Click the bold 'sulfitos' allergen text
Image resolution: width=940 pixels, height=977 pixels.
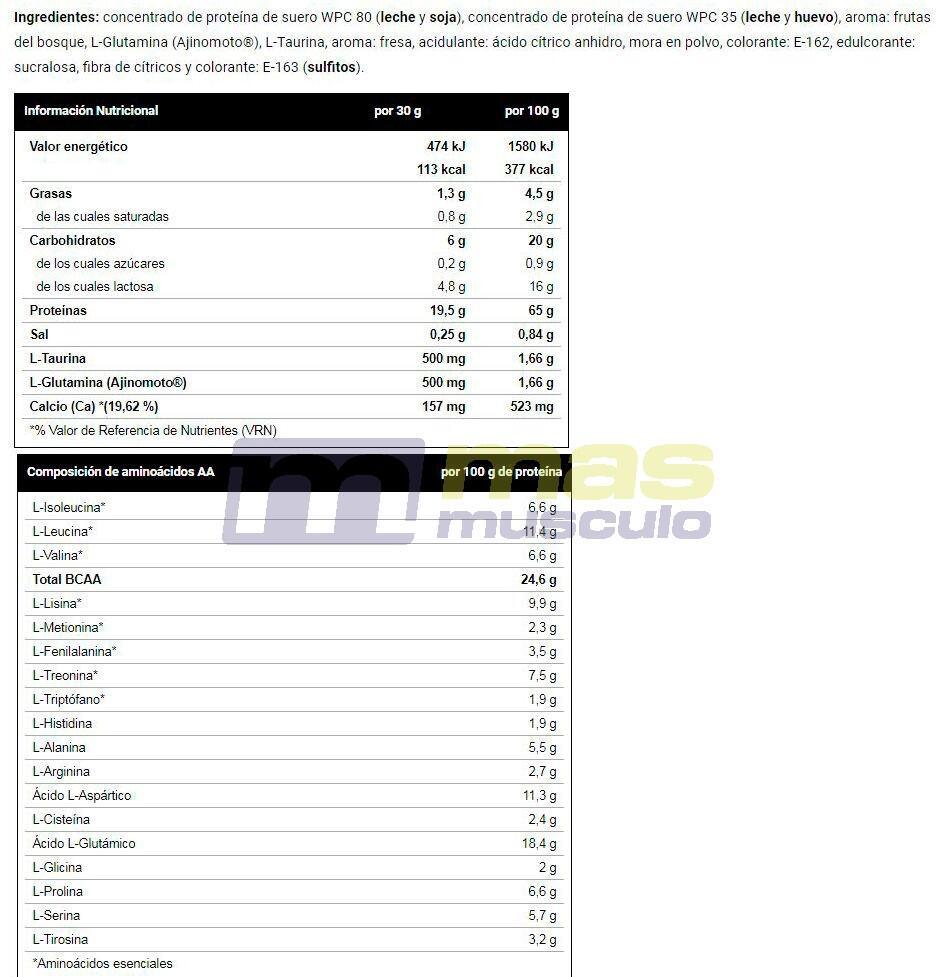tap(331, 67)
